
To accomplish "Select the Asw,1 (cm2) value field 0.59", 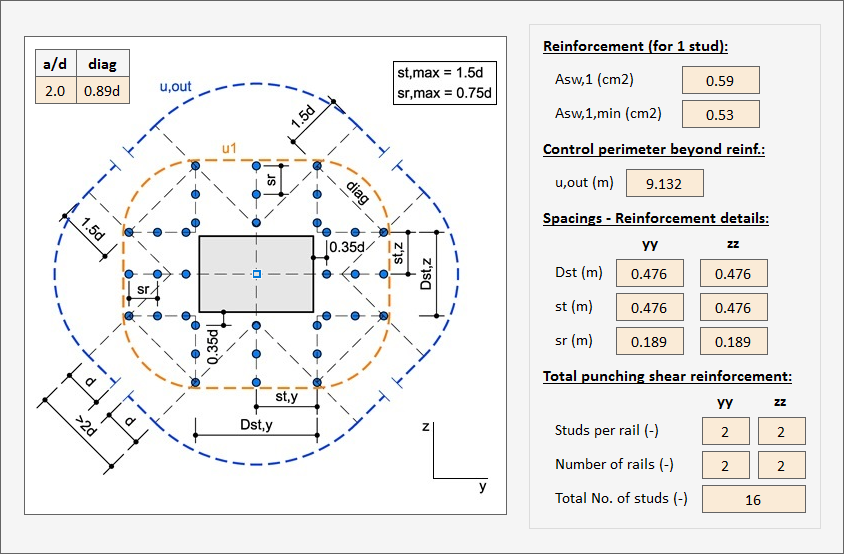I will [x=720, y=80].
